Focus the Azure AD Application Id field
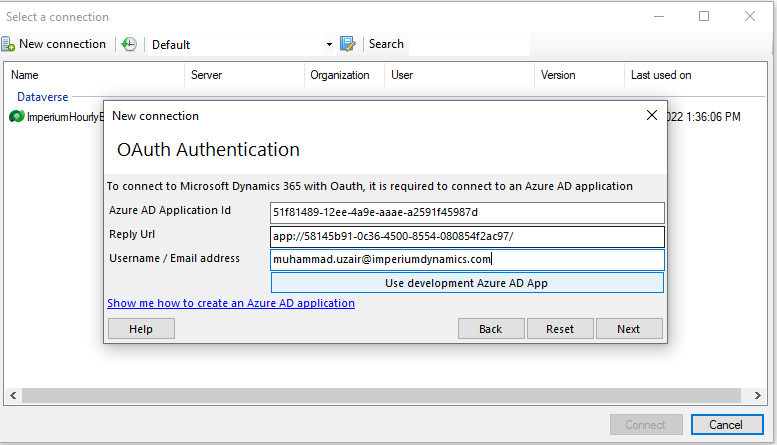Viewport: 777px width, 445px height. 467,212
